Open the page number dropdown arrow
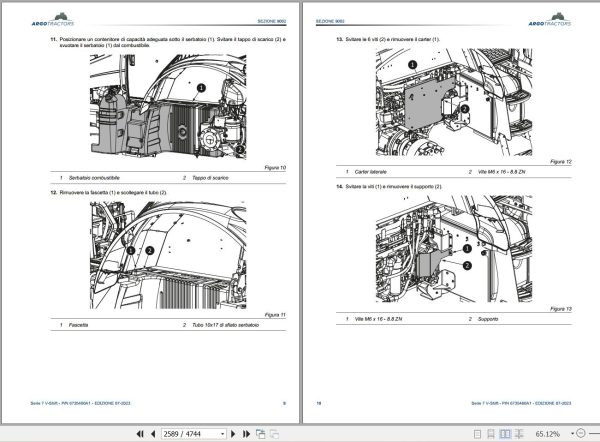 pos(222,434)
